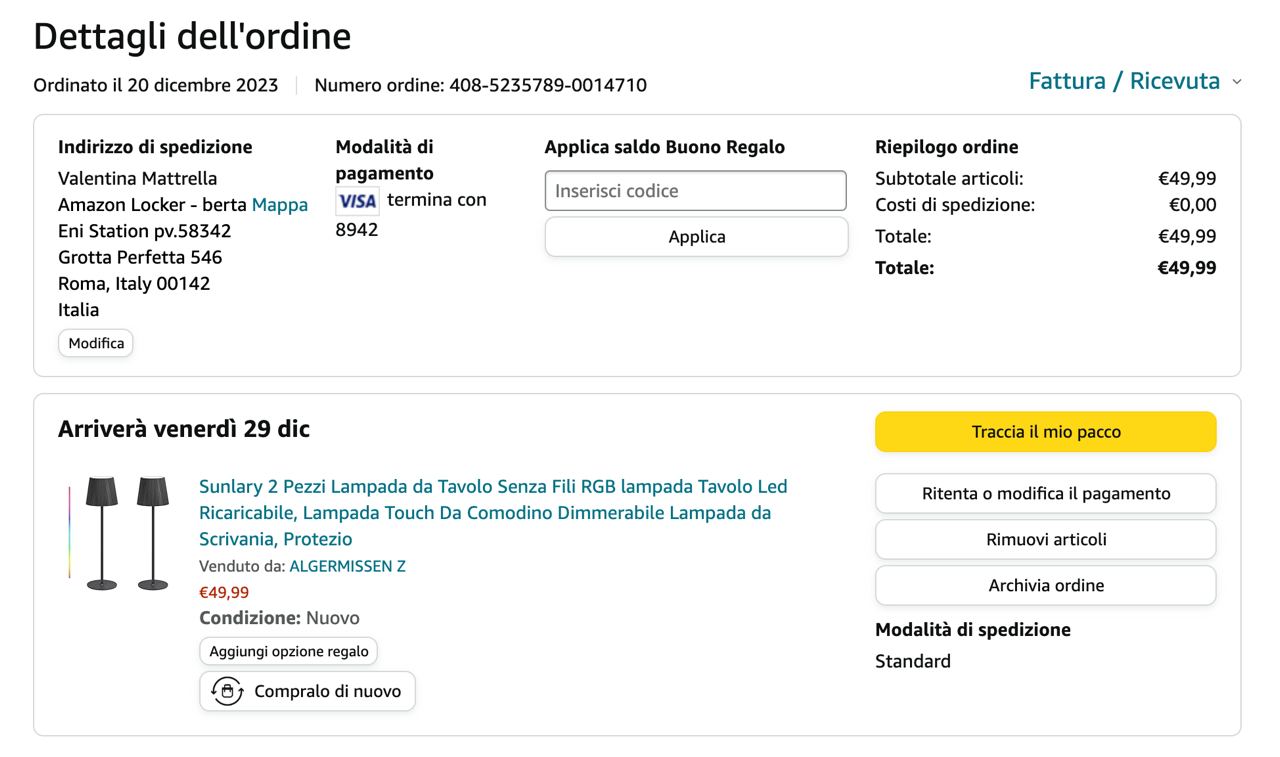Select Ritenta o modifica il pagamento
The height and width of the screenshot is (757, 1280).
pyautogui.click(x=1045, y=493)
